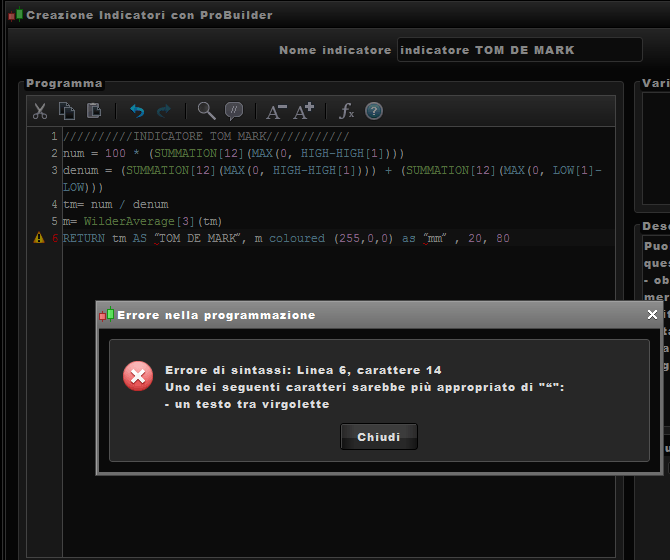The image size is (670, 560).
Task: Click the Paste clipboard icon
Action: tap(94, 111)
